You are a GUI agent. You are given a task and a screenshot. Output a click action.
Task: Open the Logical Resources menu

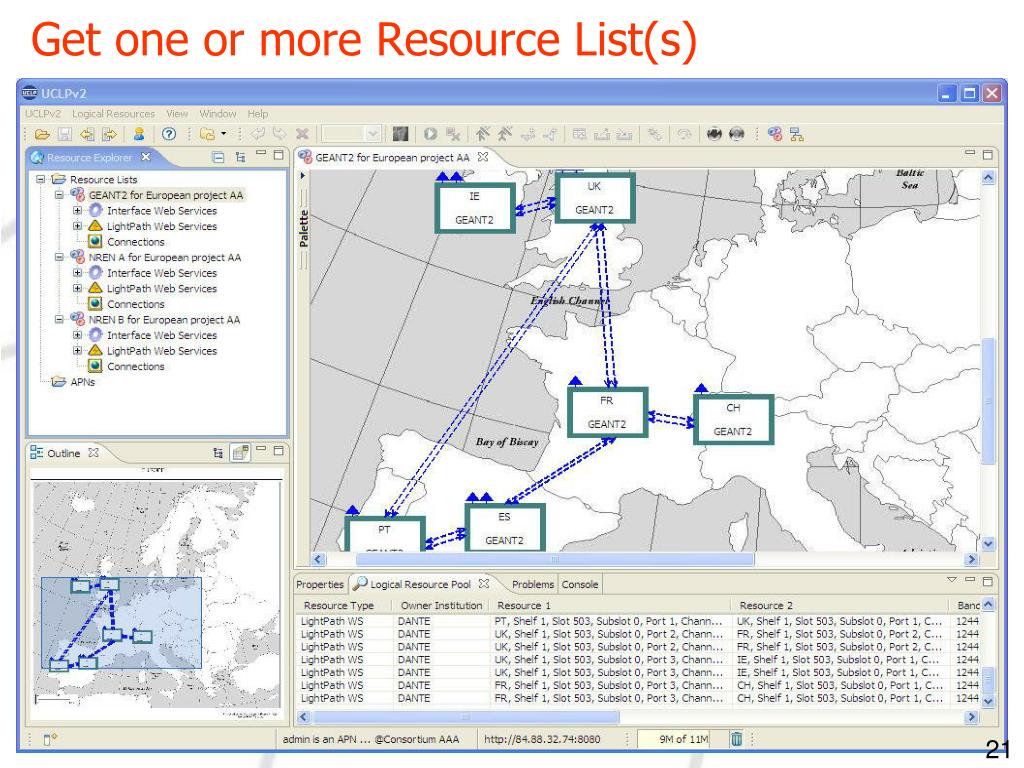point(114,114)
